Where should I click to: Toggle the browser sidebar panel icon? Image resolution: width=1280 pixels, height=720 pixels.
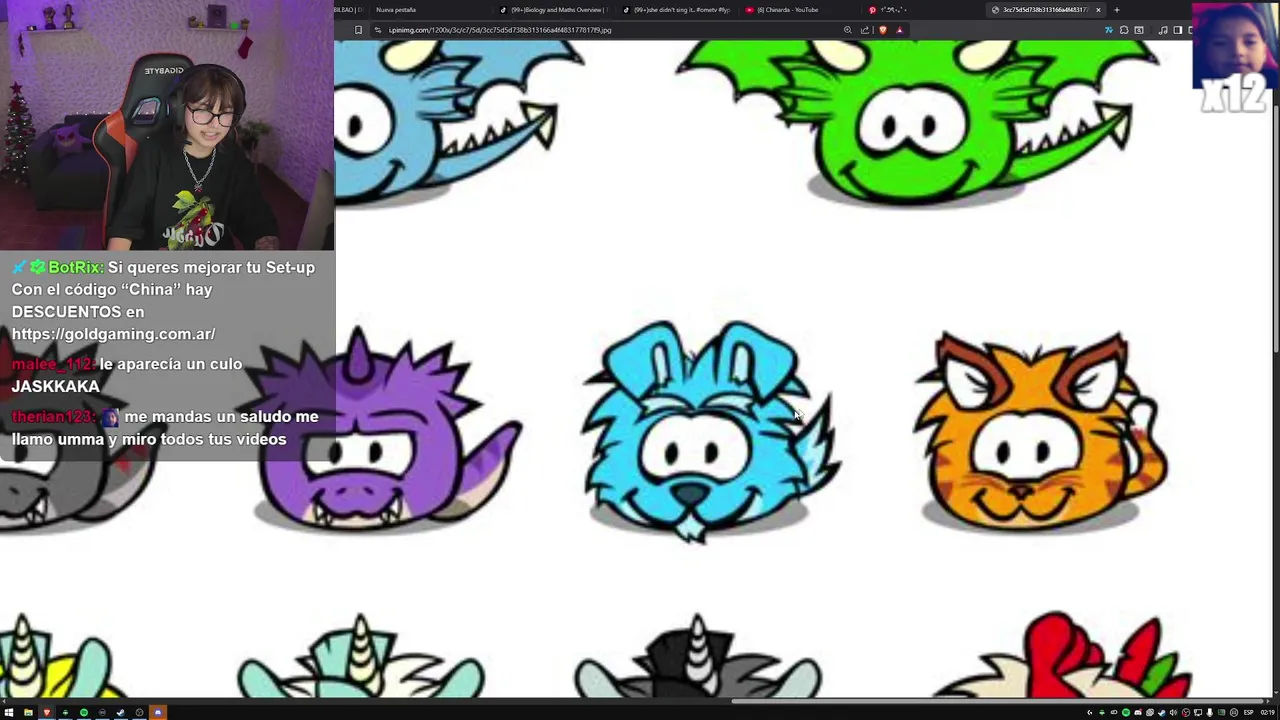1177,30
